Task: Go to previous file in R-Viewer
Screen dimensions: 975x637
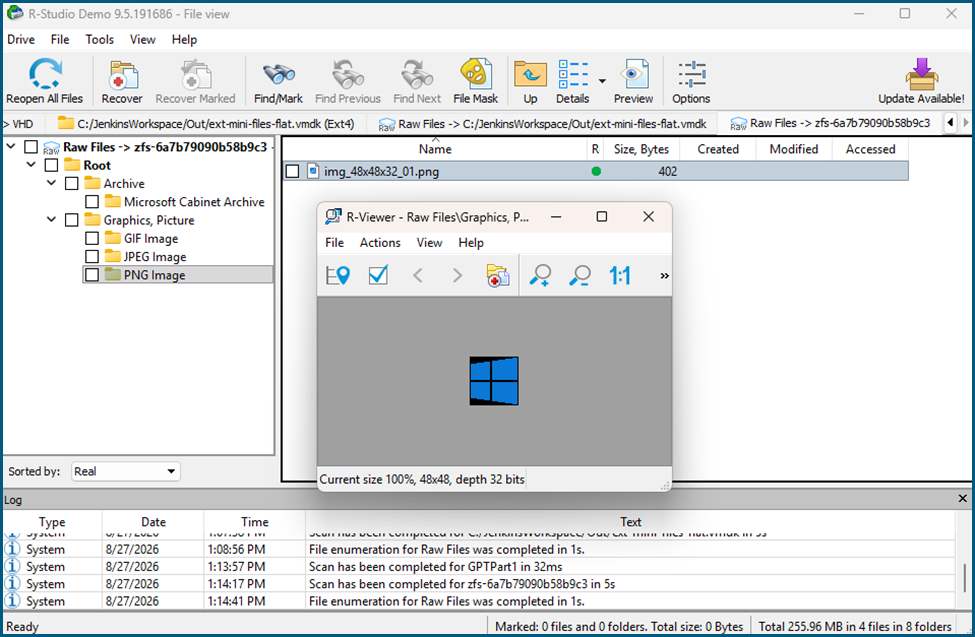Action: click(x=418, y=275)
